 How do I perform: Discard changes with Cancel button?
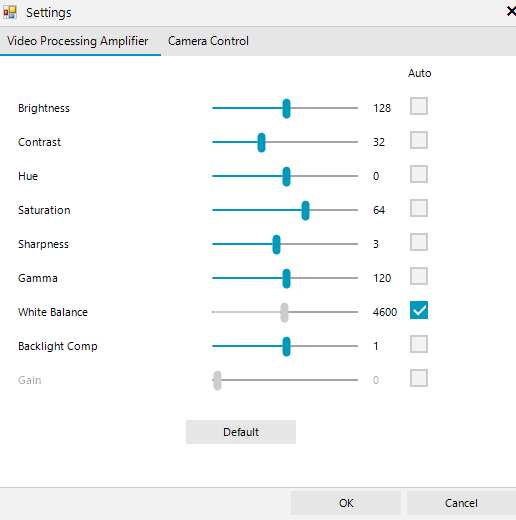tap(461, 503)
